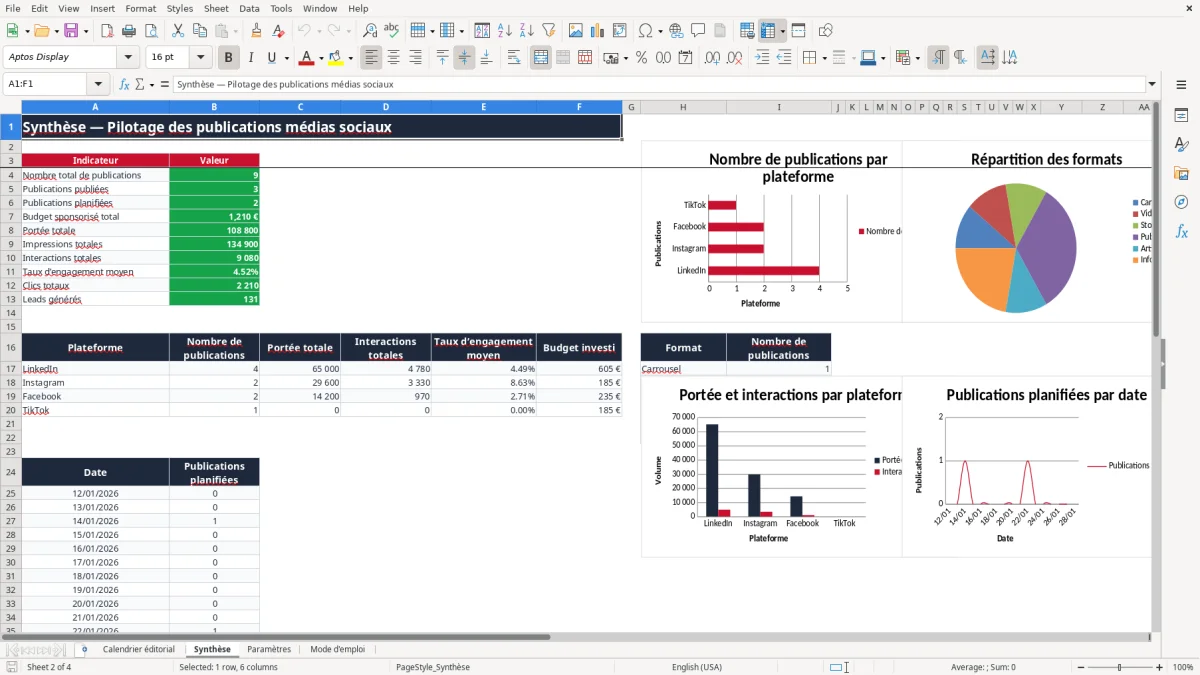This screenshot has height=675, width=1200.
Task: Toggle Italic formatting
Action: point(251,58)
